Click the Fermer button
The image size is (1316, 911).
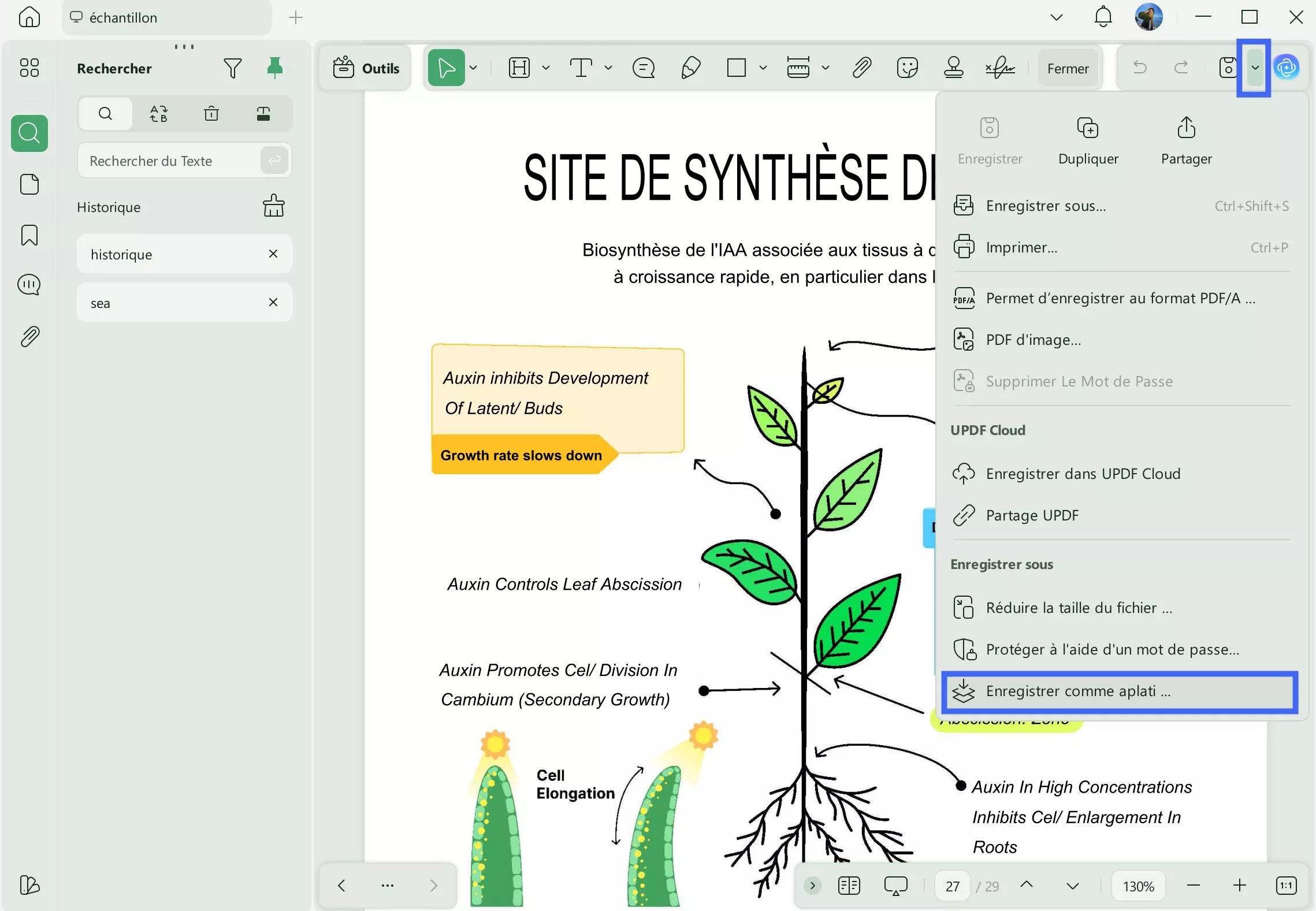[x=1068, y=68]
